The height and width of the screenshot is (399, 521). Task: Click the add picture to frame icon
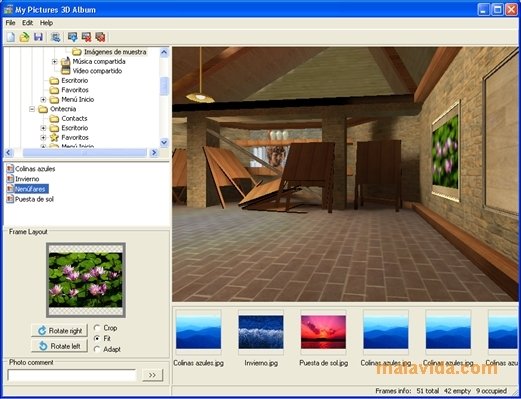(x=72, y=37)
